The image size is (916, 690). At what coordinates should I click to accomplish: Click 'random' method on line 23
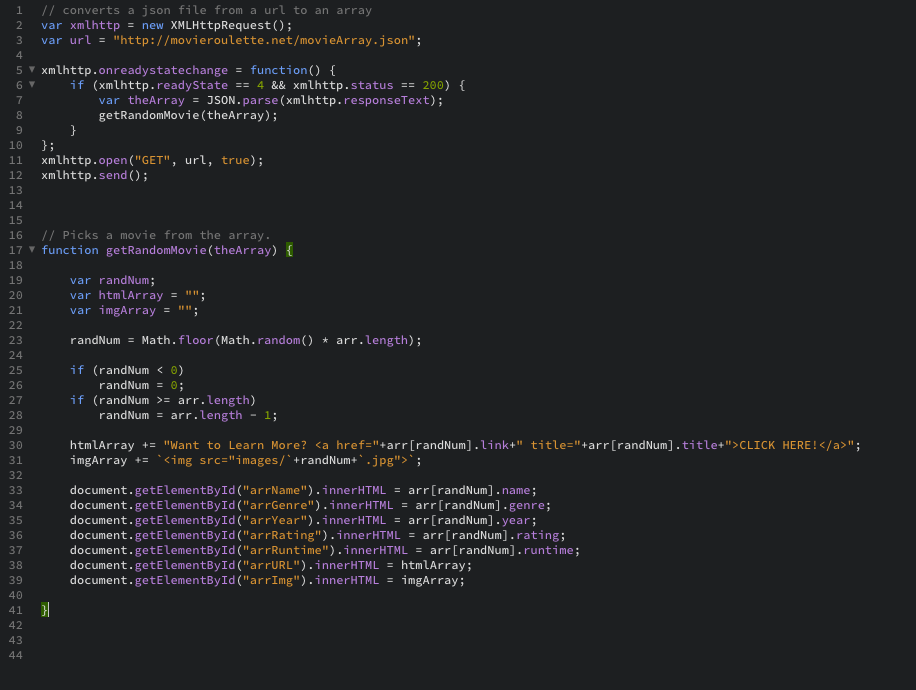click(x=279, y=340)
